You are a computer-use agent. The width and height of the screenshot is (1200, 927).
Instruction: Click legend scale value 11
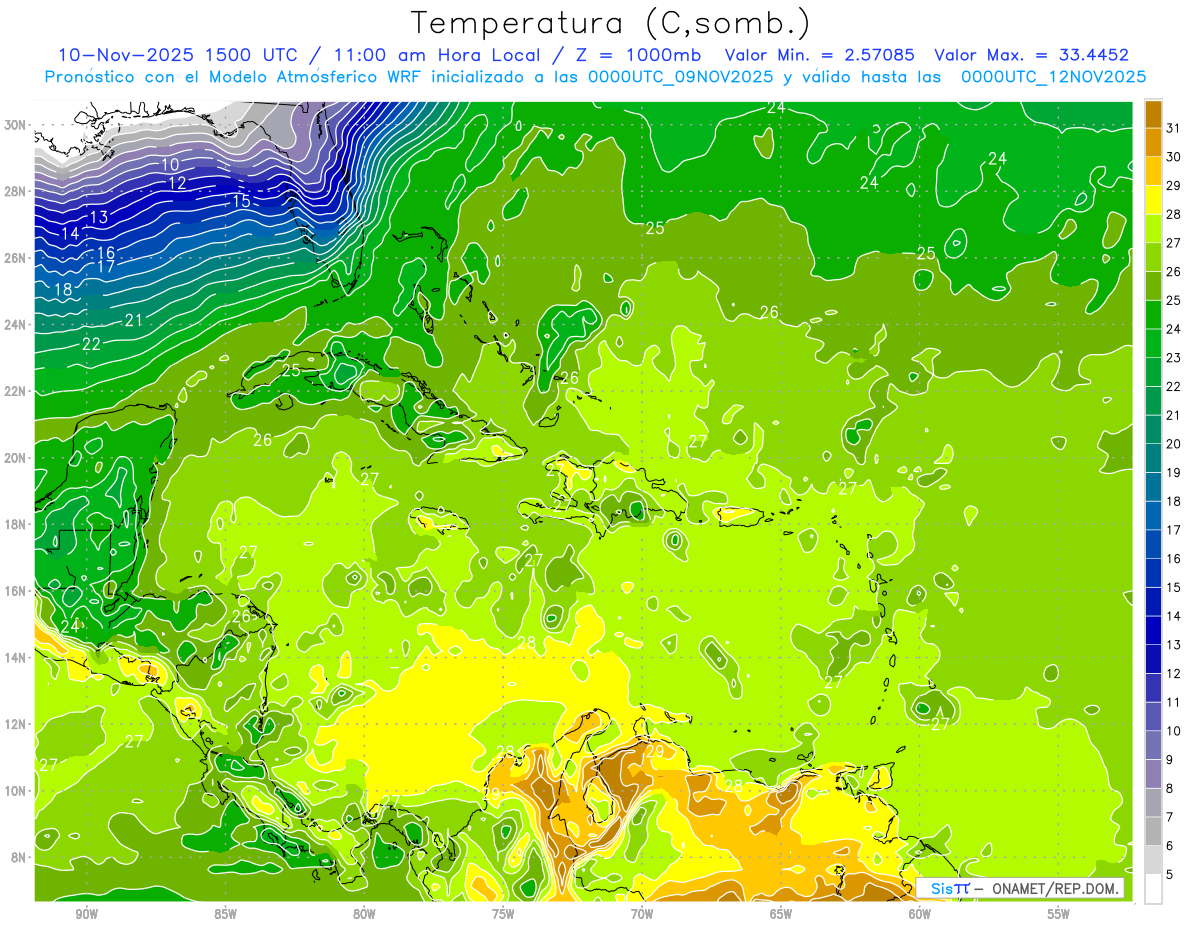point(1175,702)
